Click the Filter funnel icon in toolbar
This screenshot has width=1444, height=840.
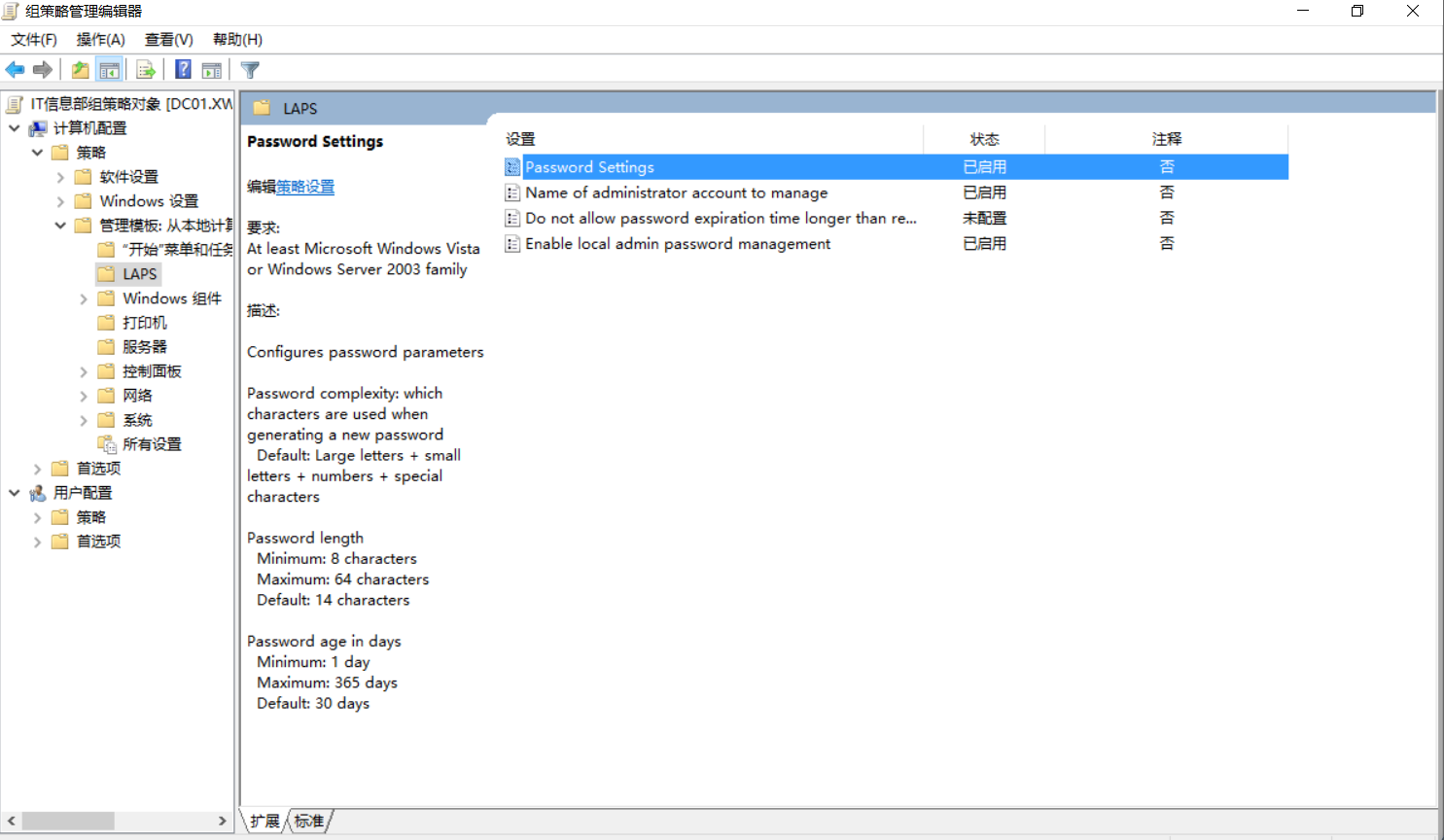click(x=250, y=70)
